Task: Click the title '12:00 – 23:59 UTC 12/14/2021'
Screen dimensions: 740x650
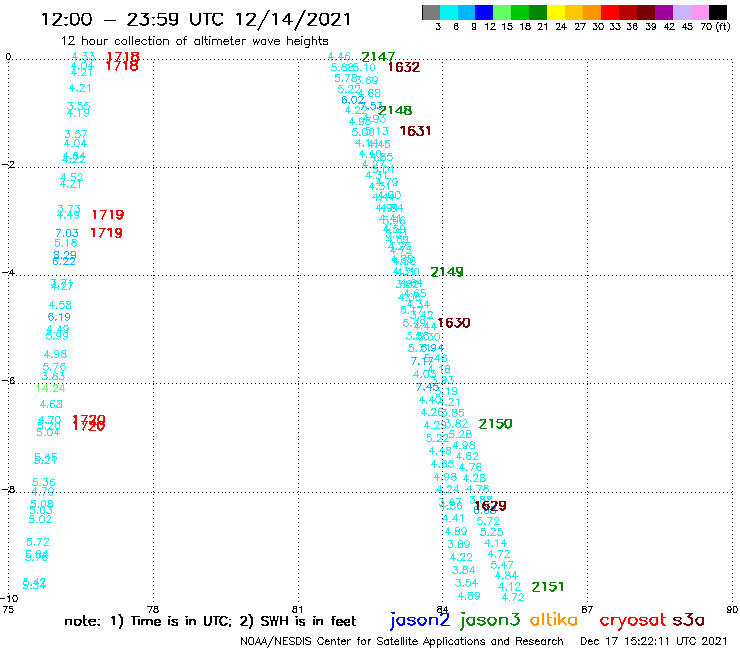Action: click(196, 19)
